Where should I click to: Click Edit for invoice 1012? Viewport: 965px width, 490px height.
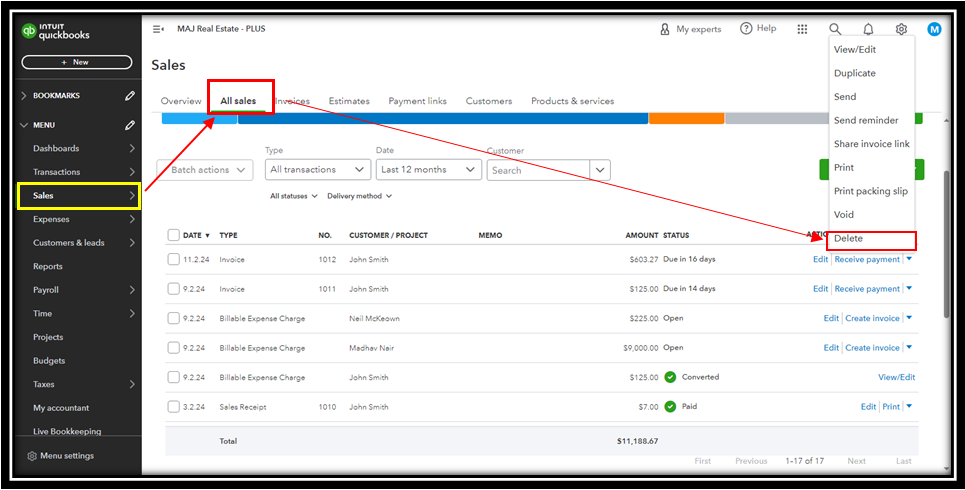(x=820, y=259)
